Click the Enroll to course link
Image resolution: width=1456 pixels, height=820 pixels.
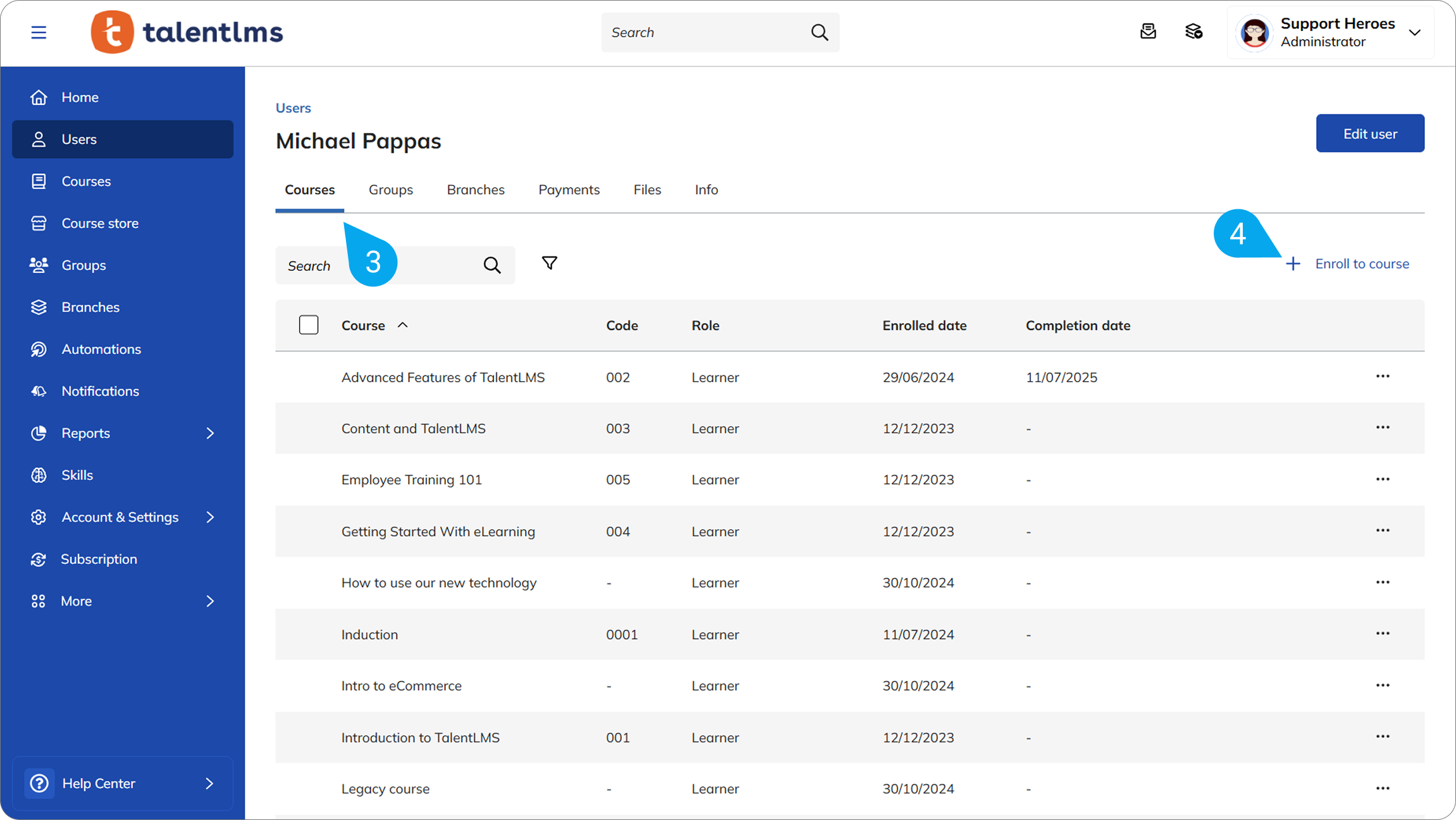point(1361,264)
